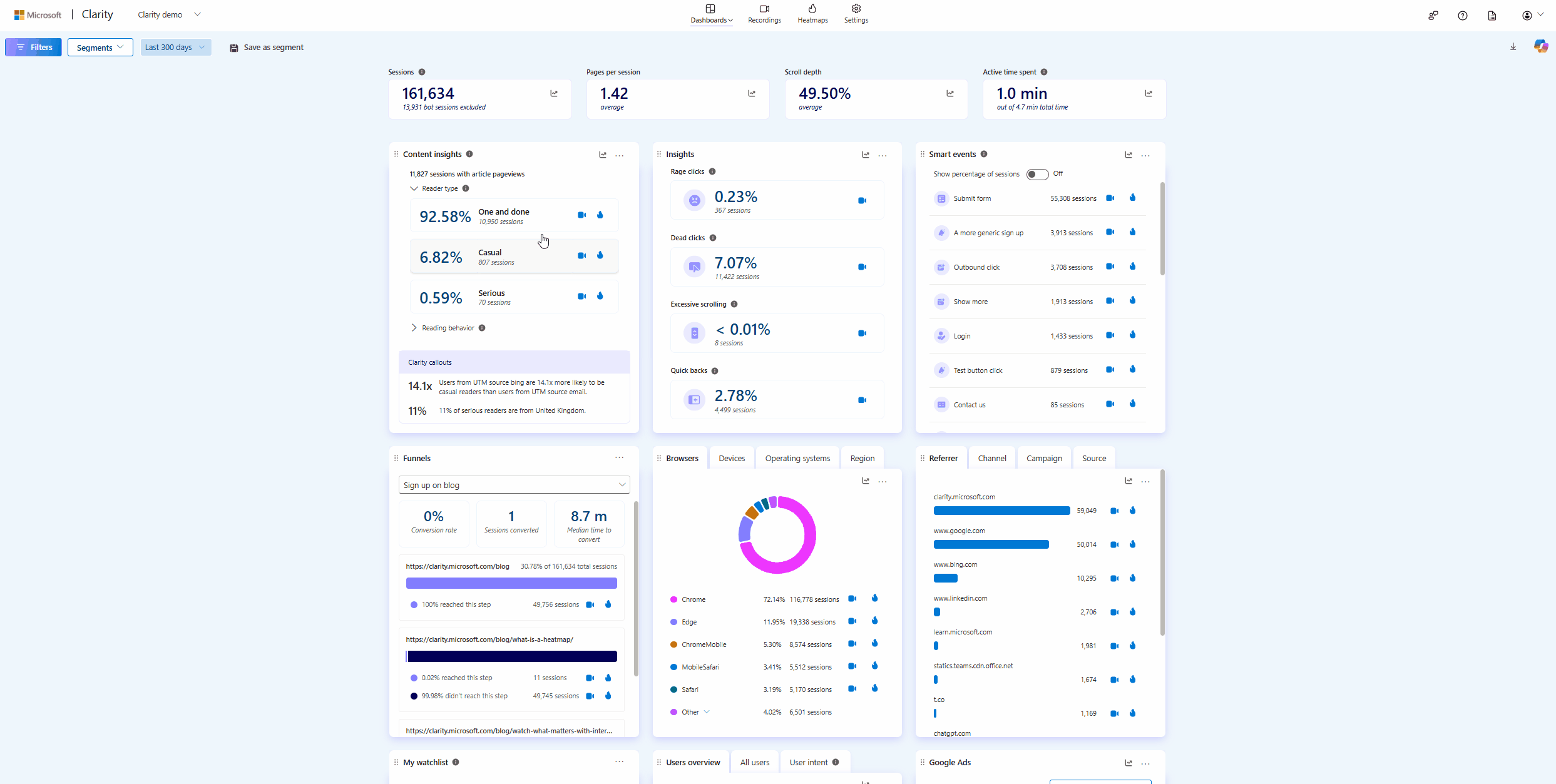The width and height of the screenshot is (1556, 784).
Task: Watch recordings of Dead clicks sessions
Action: coord(862,266)
